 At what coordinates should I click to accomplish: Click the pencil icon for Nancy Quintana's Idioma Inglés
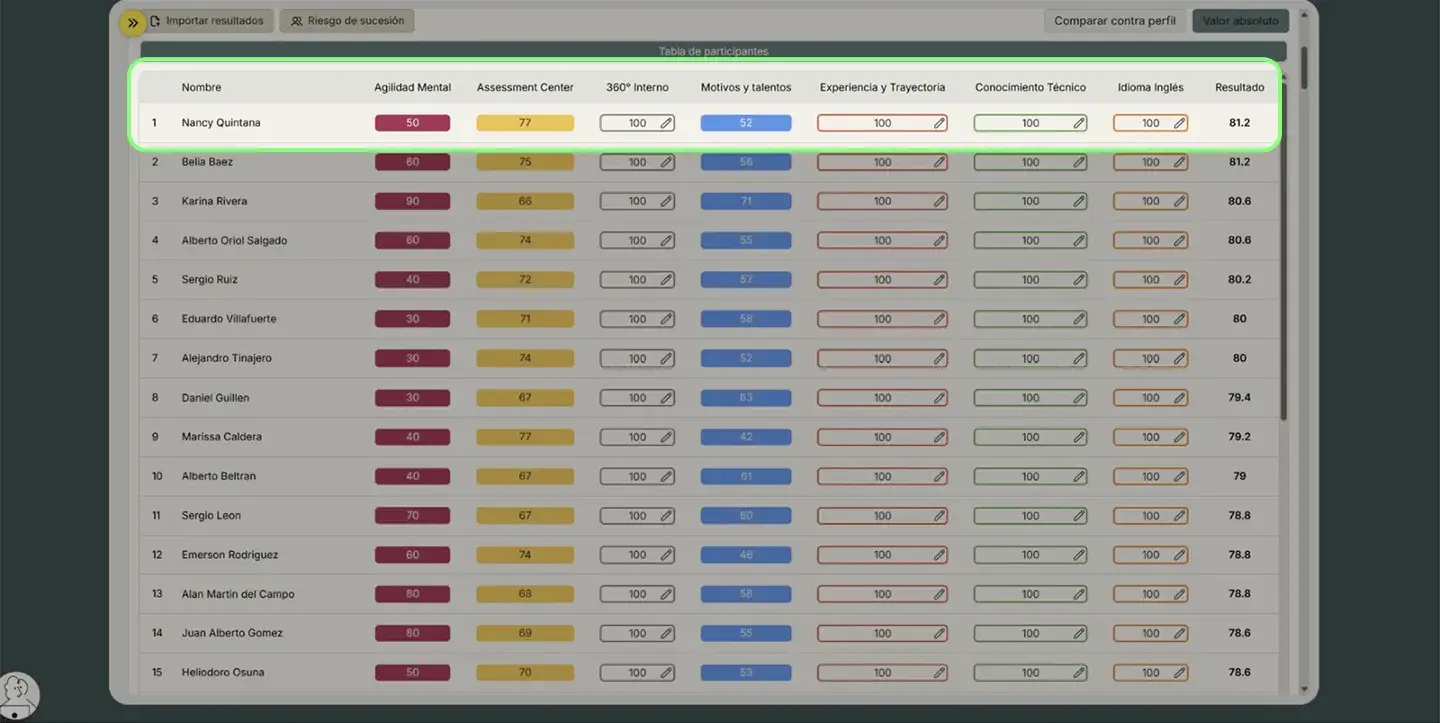pyautogui.click(x=1179, y=123)
